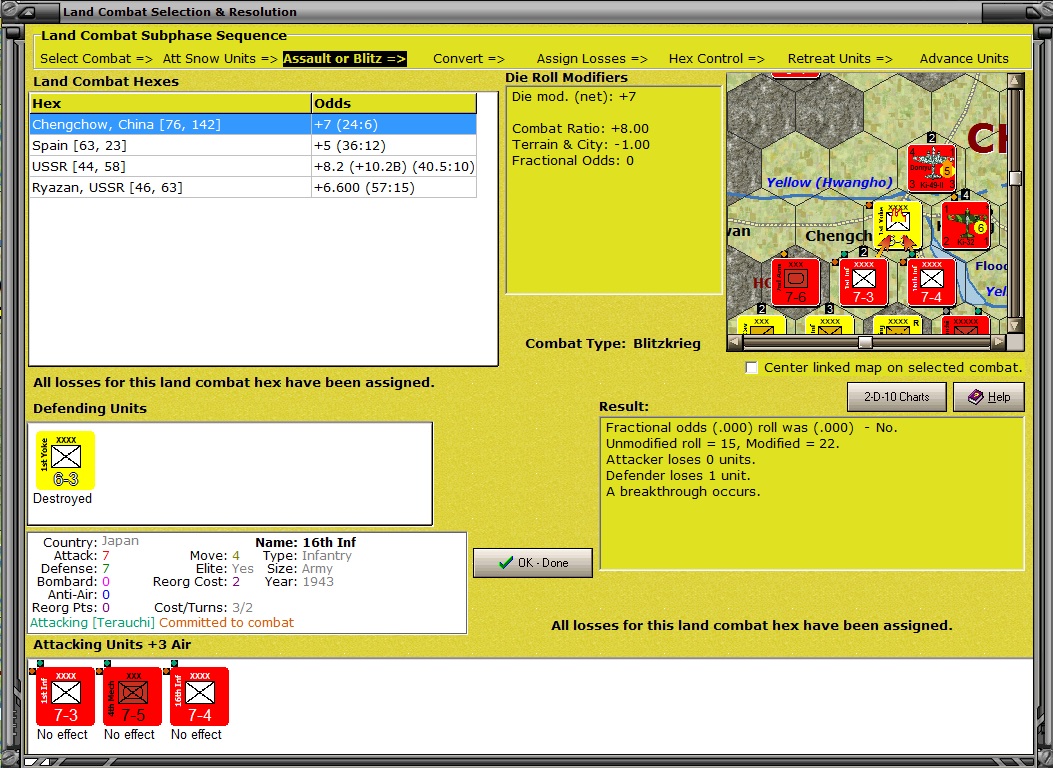Click OK - Done button
The image size is (1053, 768).
[533, 563]
